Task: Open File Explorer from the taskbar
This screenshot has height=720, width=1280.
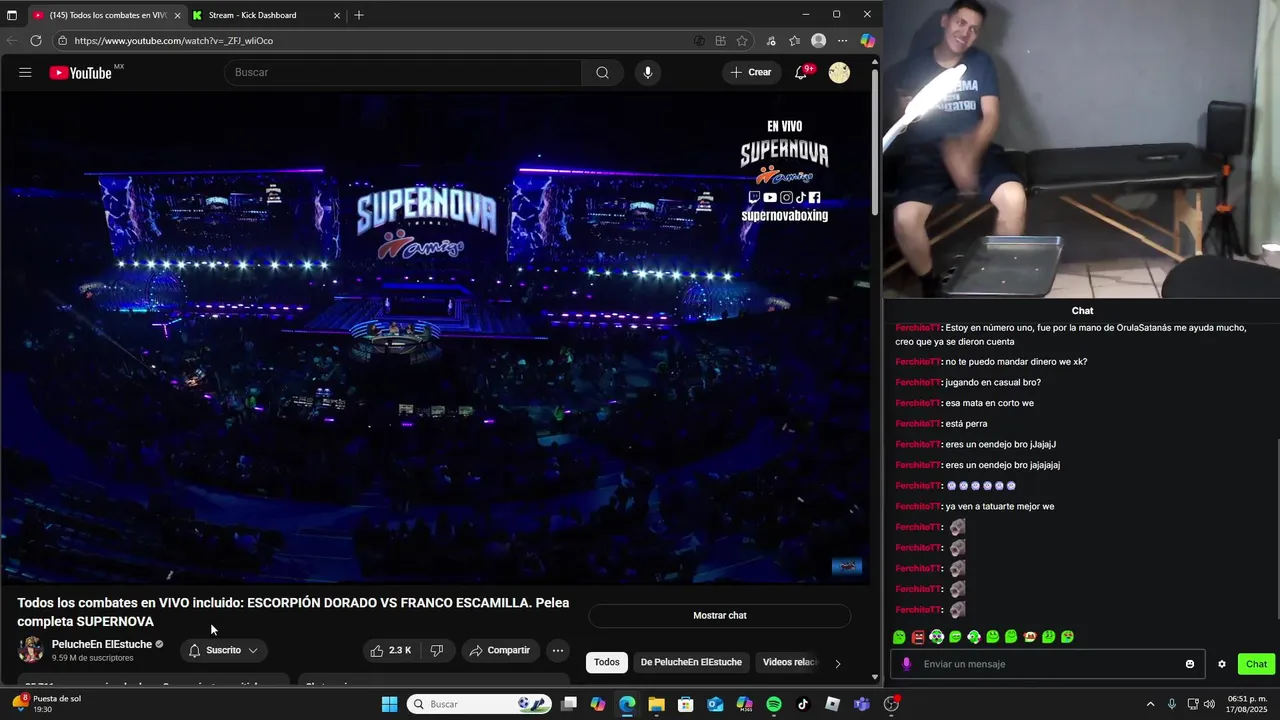Action: (656, 704)
